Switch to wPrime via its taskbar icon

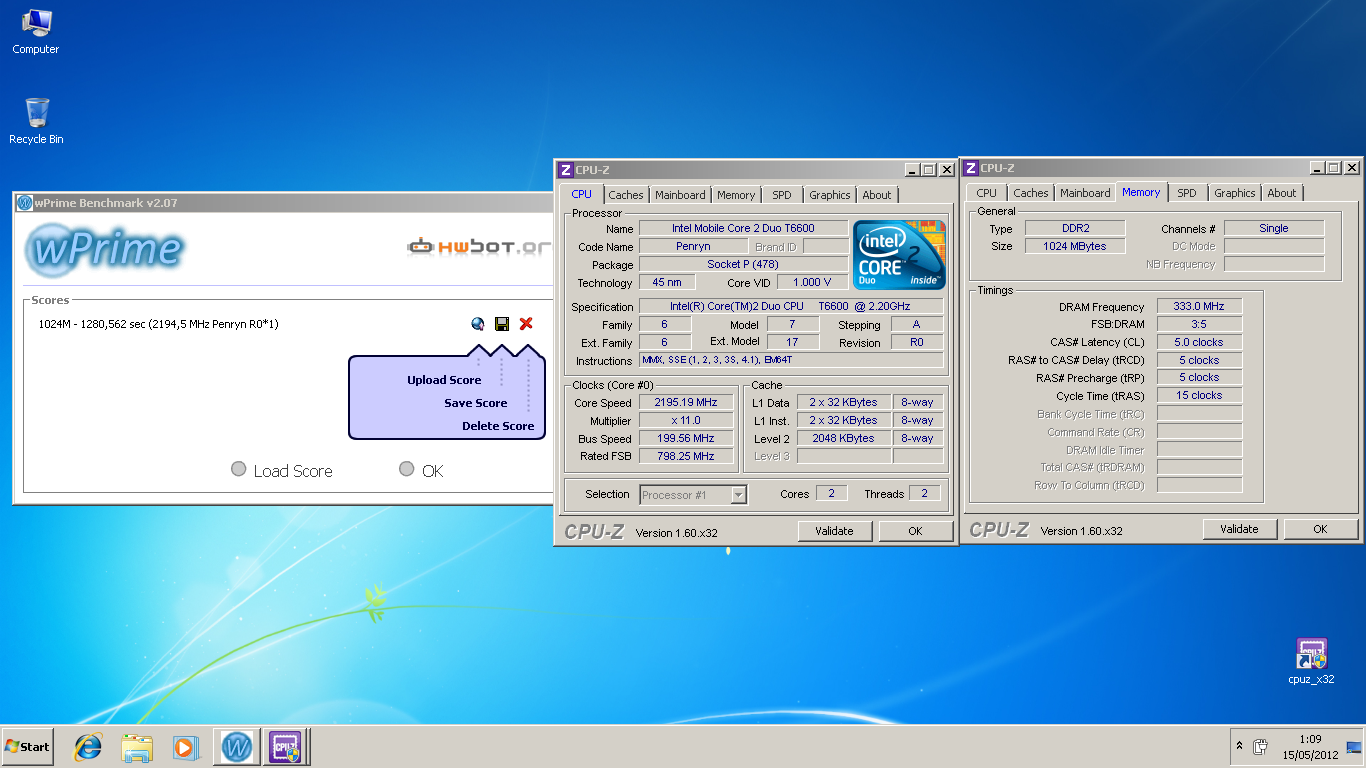[x=237, y=747]
